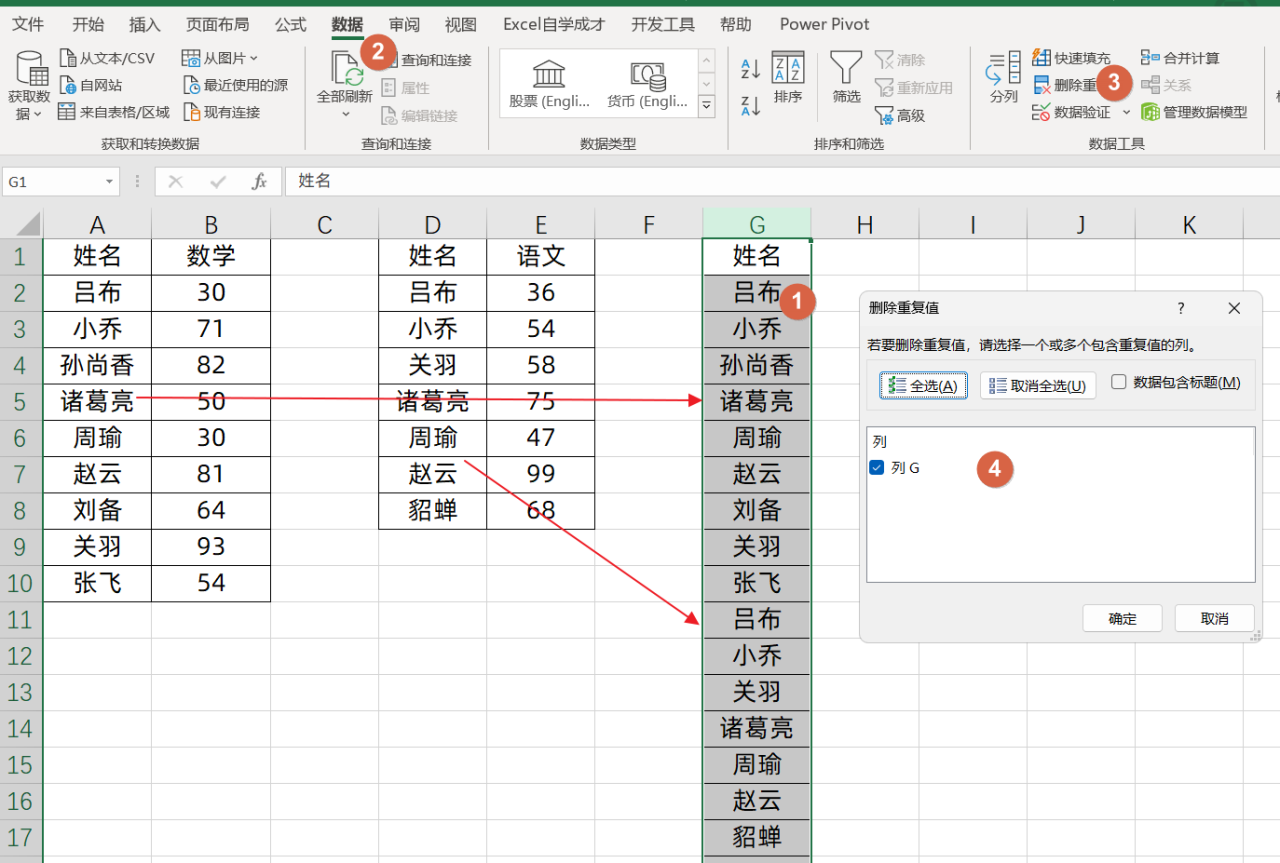Switch to 开始 tab
Viewport: 1280px width, 863px height.
(88, 24)
